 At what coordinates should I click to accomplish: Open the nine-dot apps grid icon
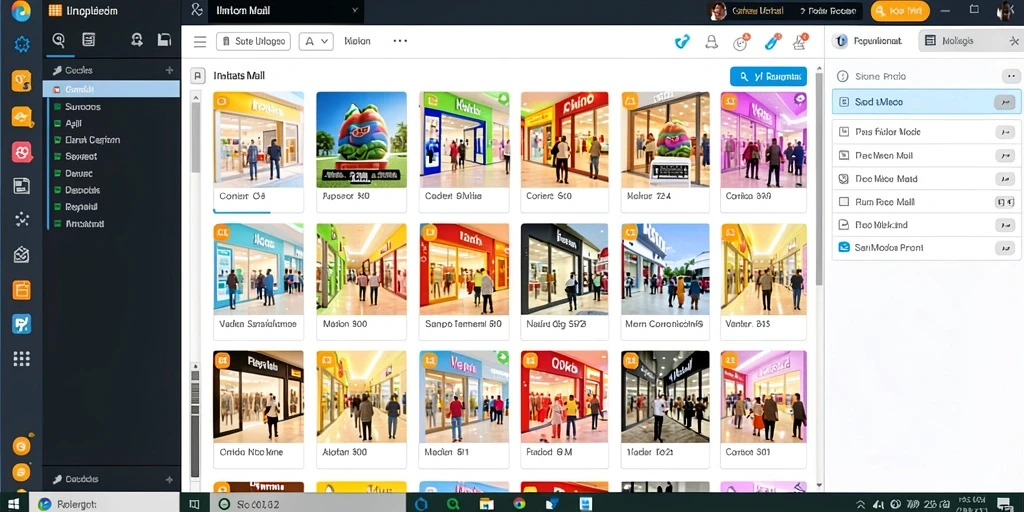[22, 359]
